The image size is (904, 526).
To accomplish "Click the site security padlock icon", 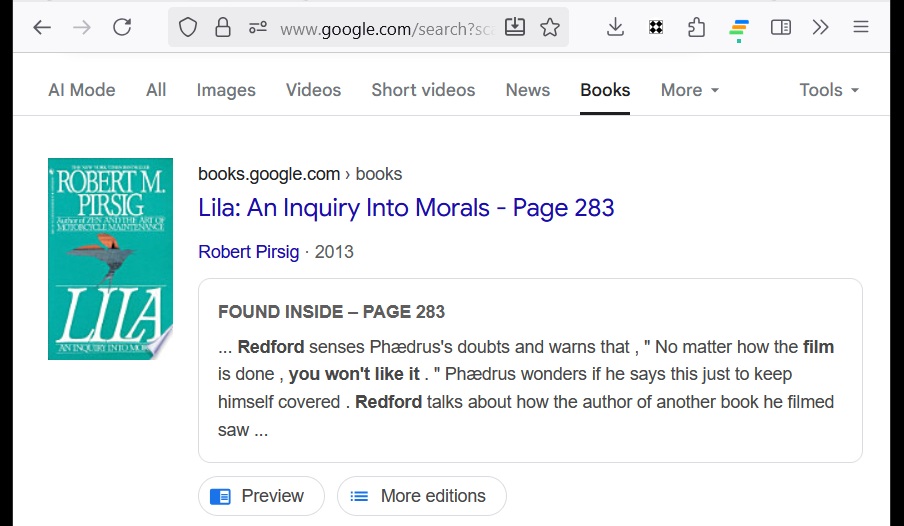I will (223, 28).
